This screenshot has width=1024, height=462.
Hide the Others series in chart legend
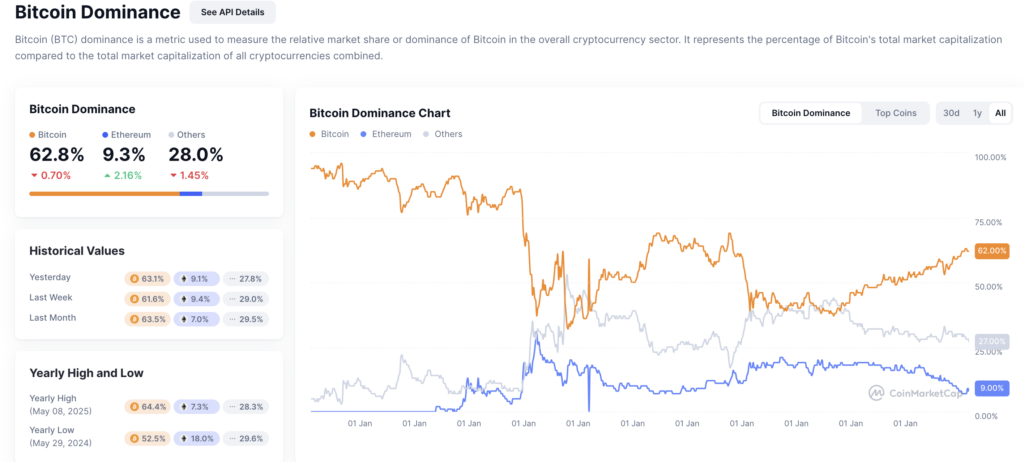(x=443, y=134)
